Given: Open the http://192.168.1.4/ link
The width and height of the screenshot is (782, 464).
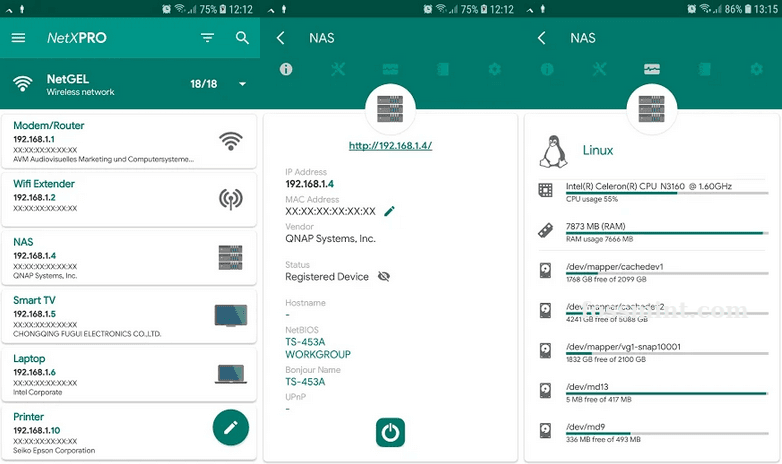Looking at the screenshot, I should tap(391, 146).
